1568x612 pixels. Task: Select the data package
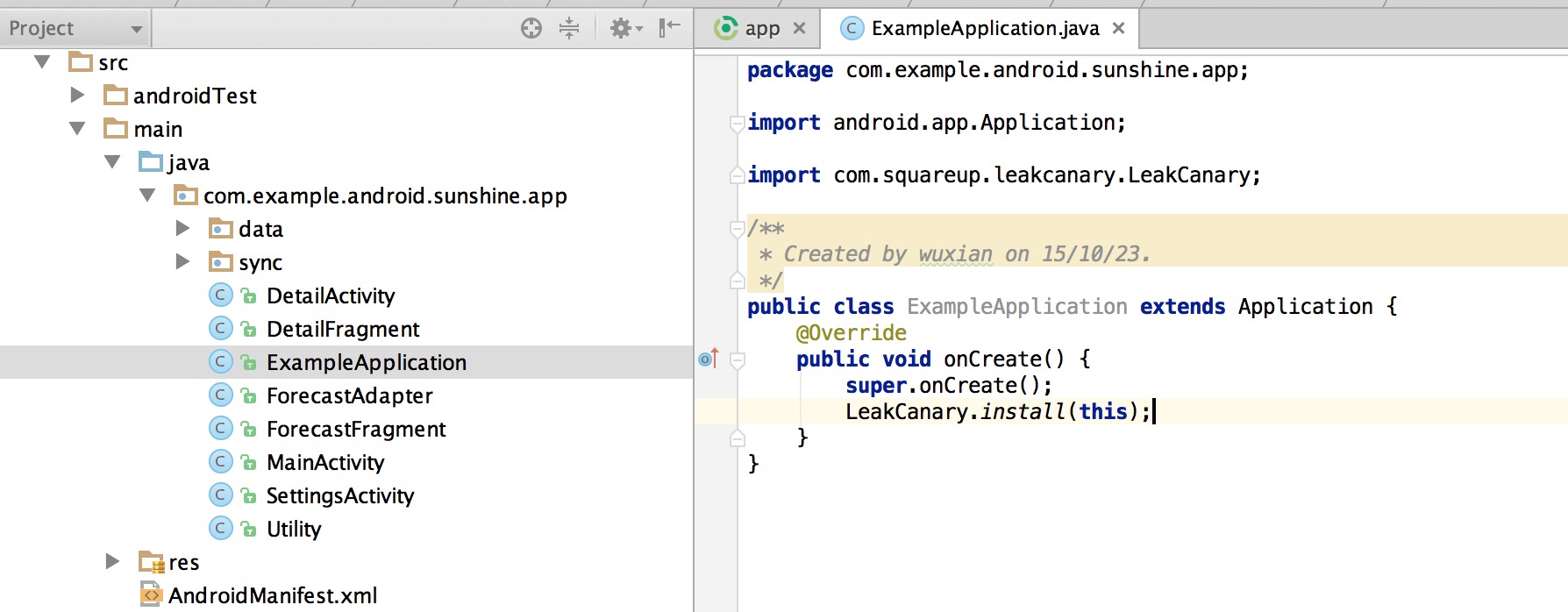pos(260,229)
